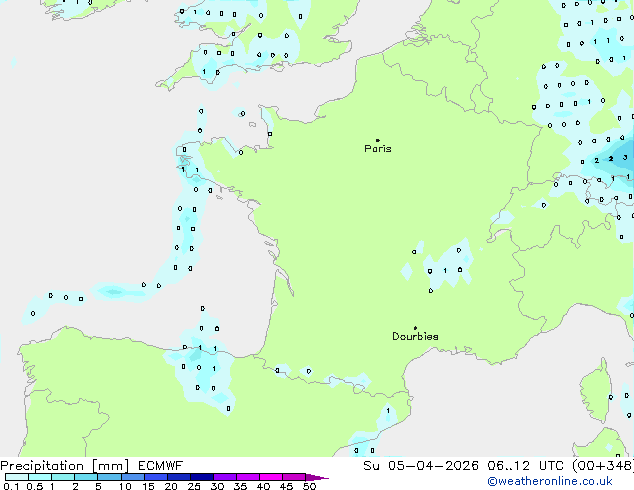Click the legend value label '50'

(x=309, y=486)
